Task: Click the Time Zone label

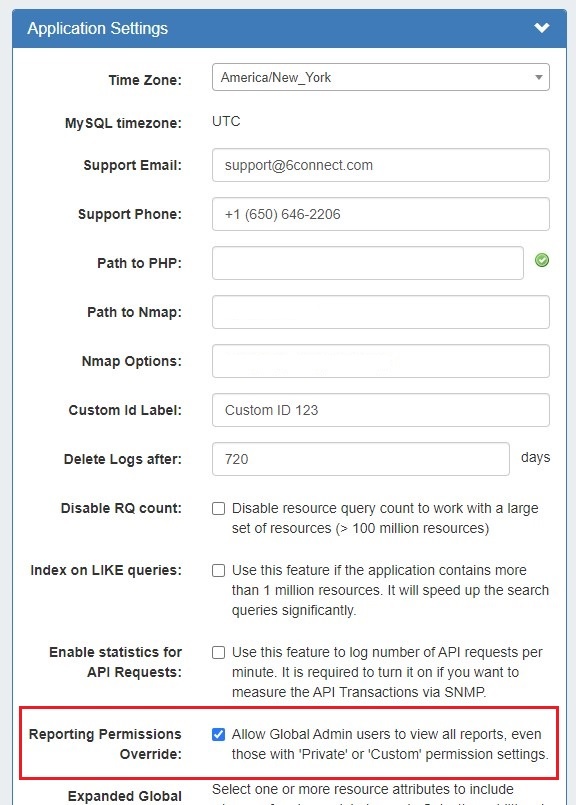Action: coord(145,80)
